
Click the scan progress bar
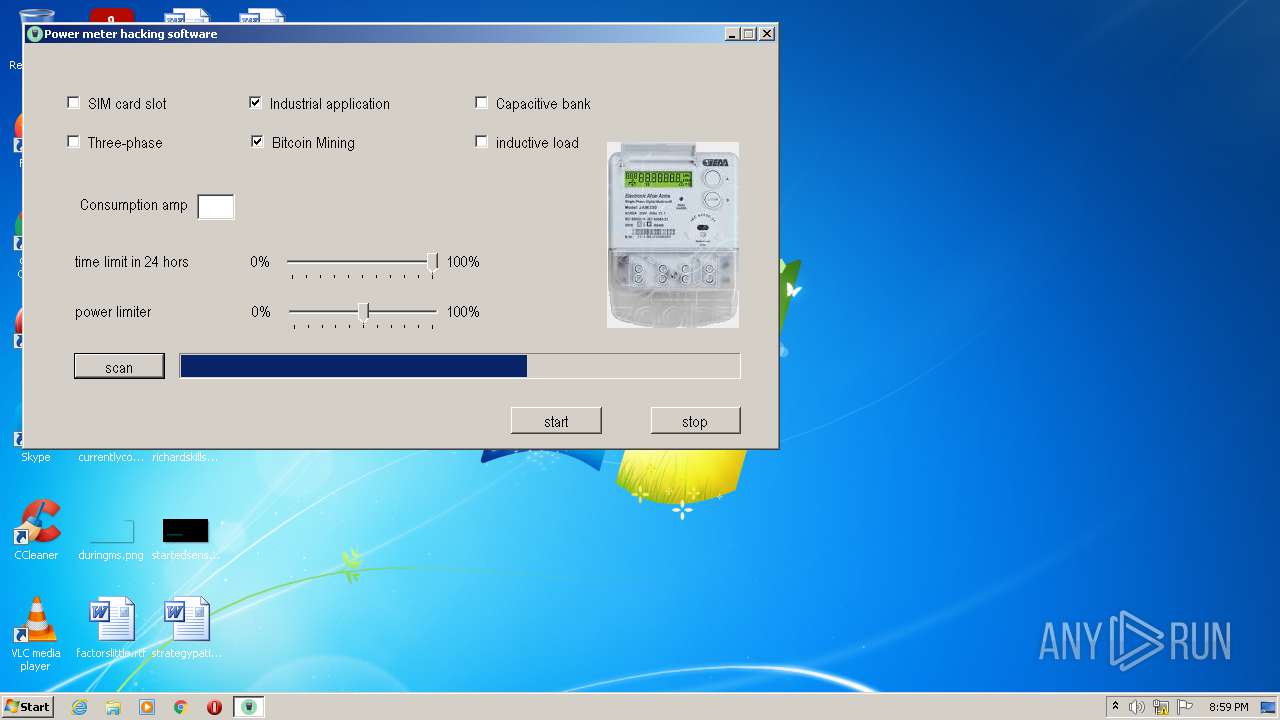coord(460,366)
